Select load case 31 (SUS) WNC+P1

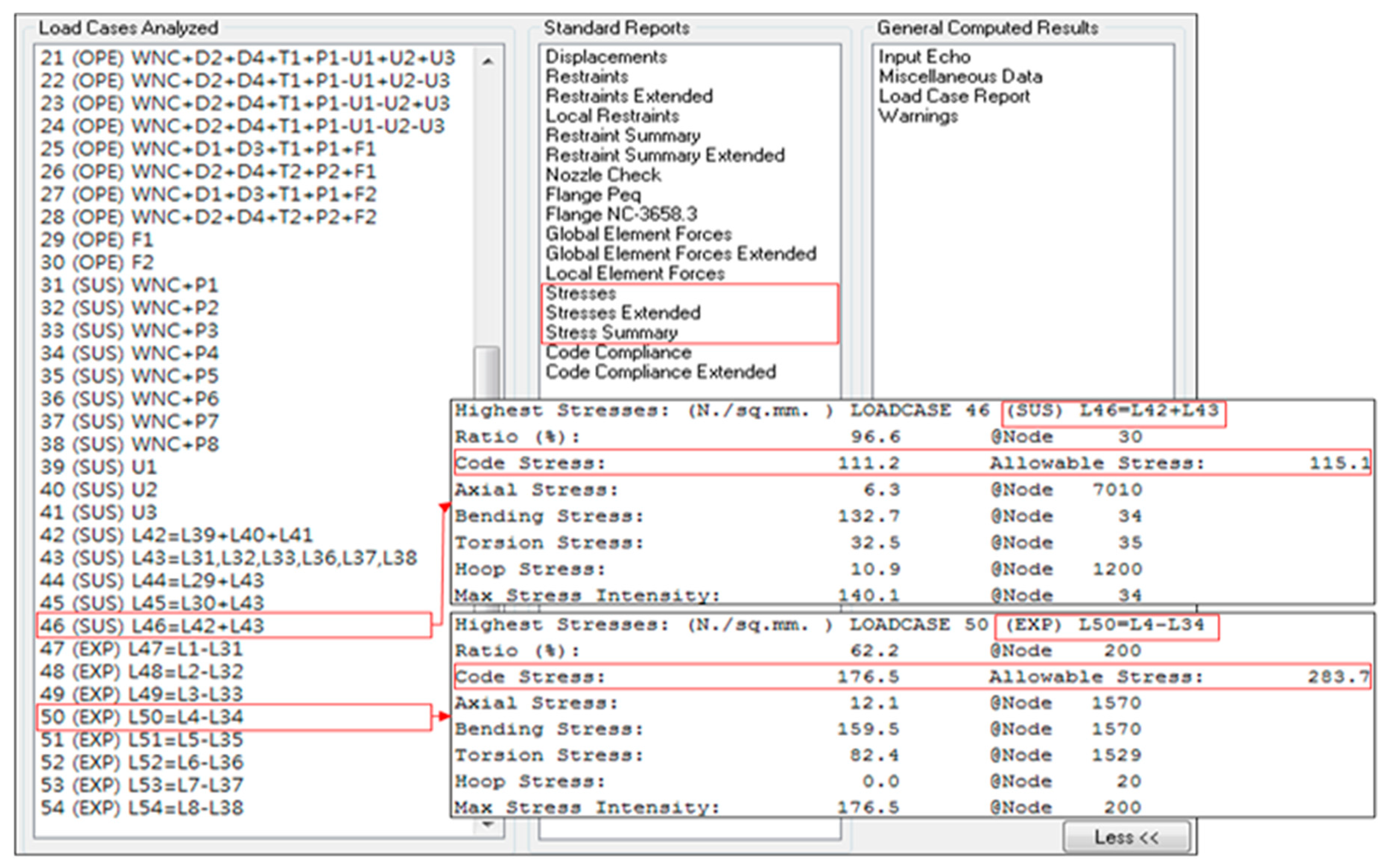point(129,285)
